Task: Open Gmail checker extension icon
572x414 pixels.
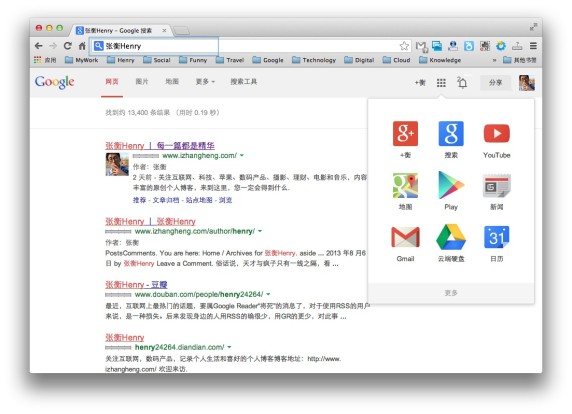Action: (421, 46)
